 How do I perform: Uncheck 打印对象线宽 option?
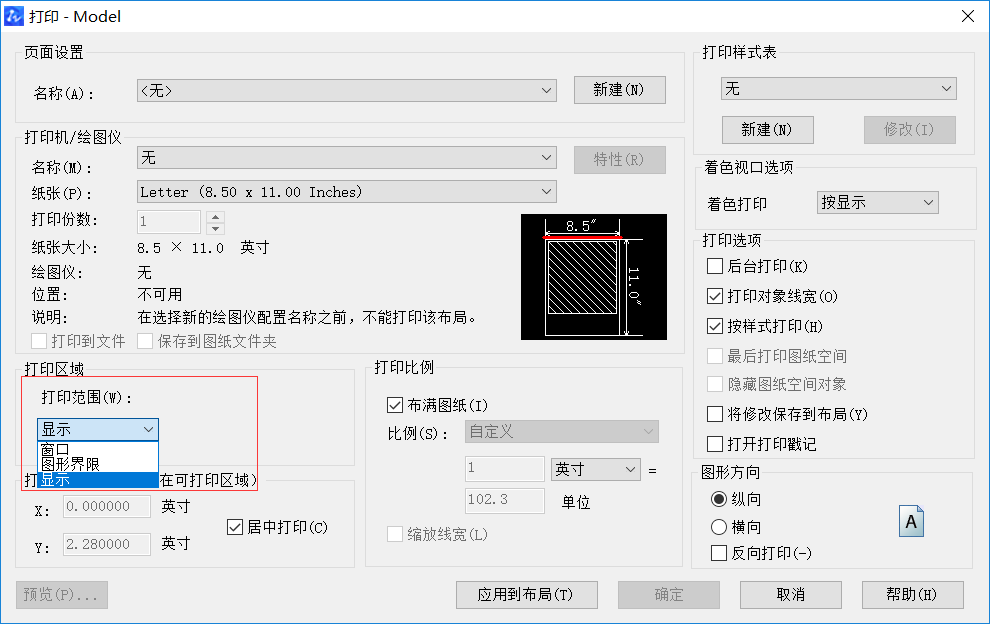point(715,294)
